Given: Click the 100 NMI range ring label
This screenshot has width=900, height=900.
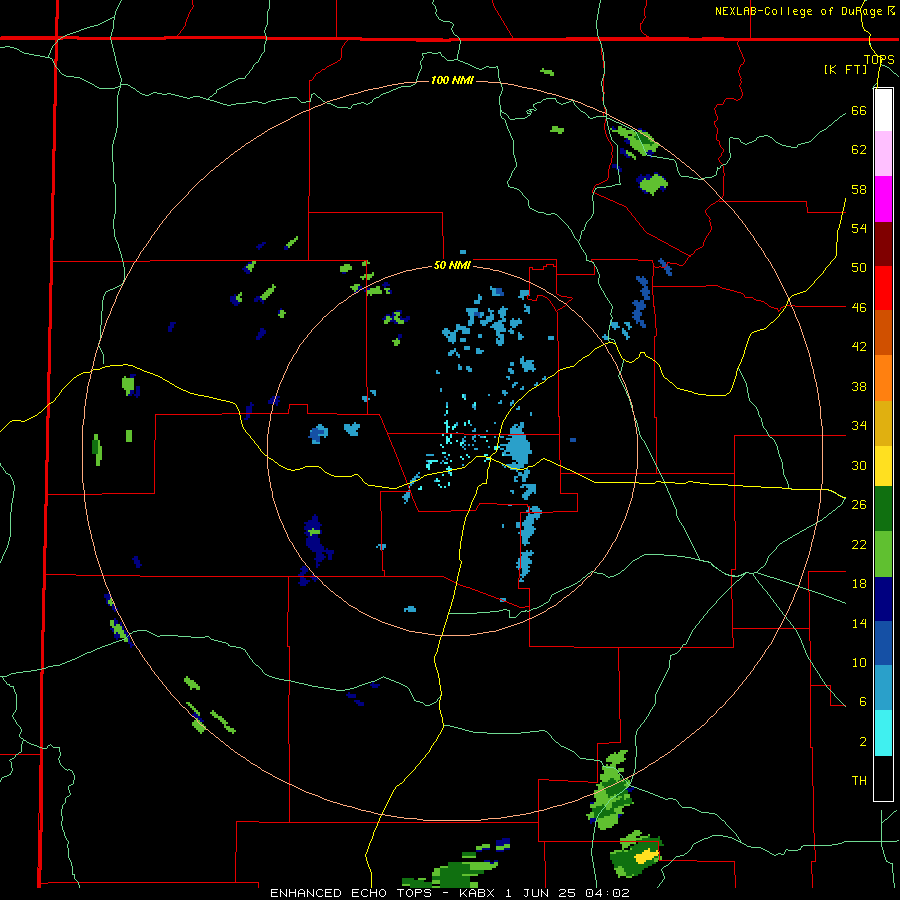Looking at the screenshot, I should pos(452,80).
